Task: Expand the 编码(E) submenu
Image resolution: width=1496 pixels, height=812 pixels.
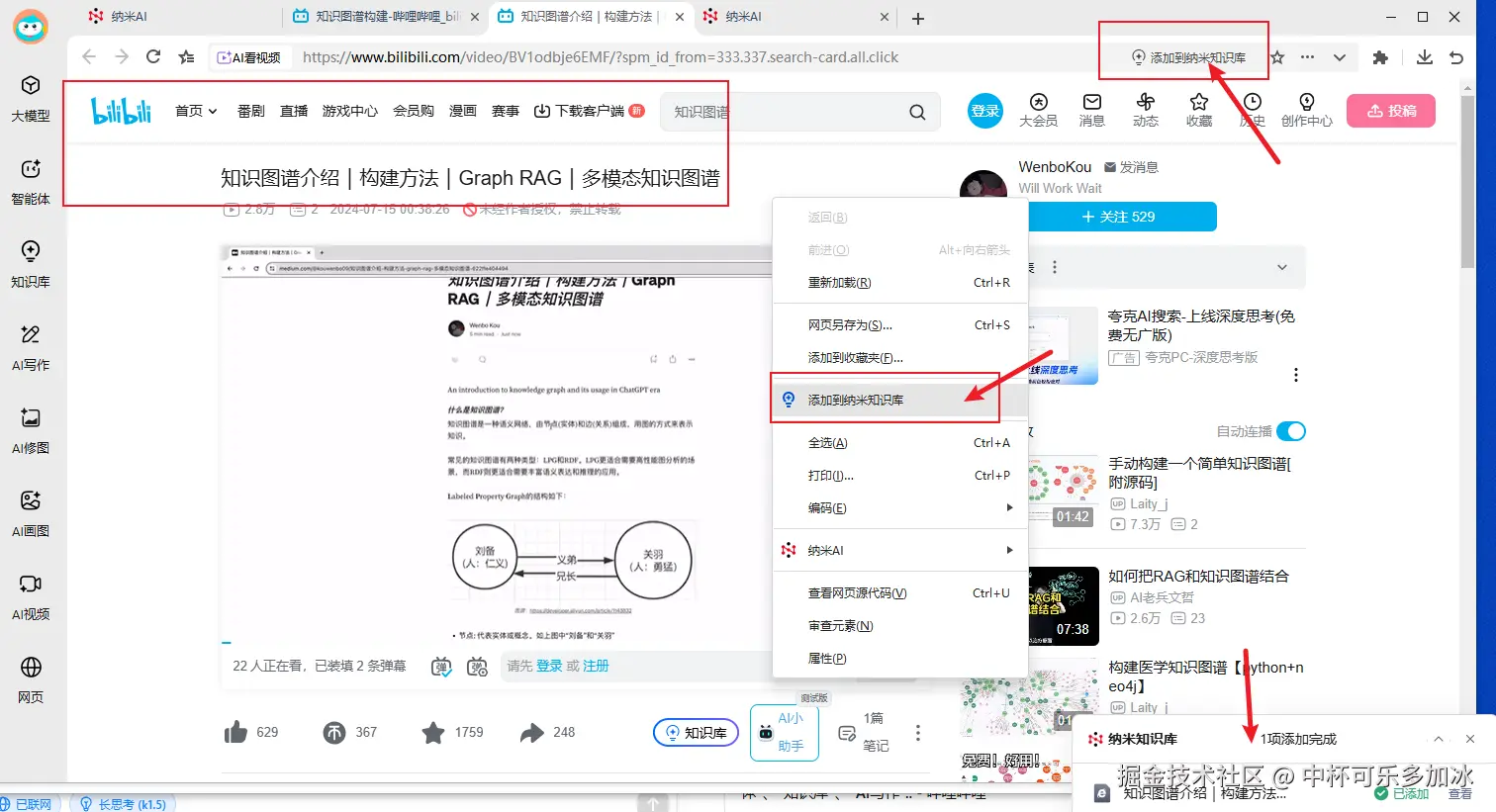Action: pyautogui.click(x=900, y=508)
